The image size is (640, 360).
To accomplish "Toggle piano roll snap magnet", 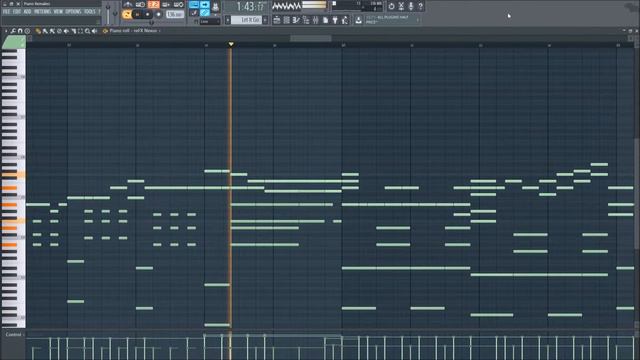I will tap(20, 31).
